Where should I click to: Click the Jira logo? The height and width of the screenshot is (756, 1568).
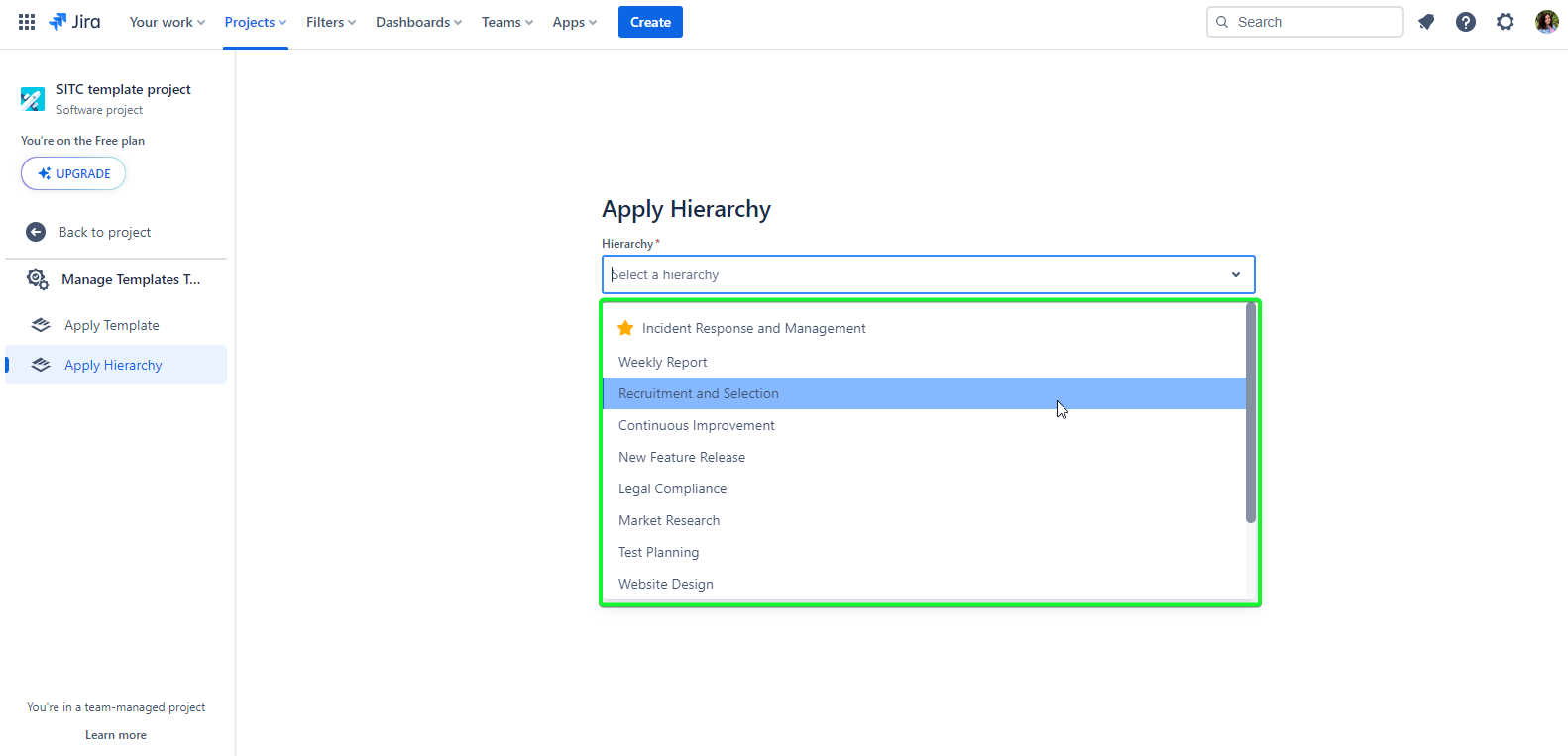tap(75, 22)
